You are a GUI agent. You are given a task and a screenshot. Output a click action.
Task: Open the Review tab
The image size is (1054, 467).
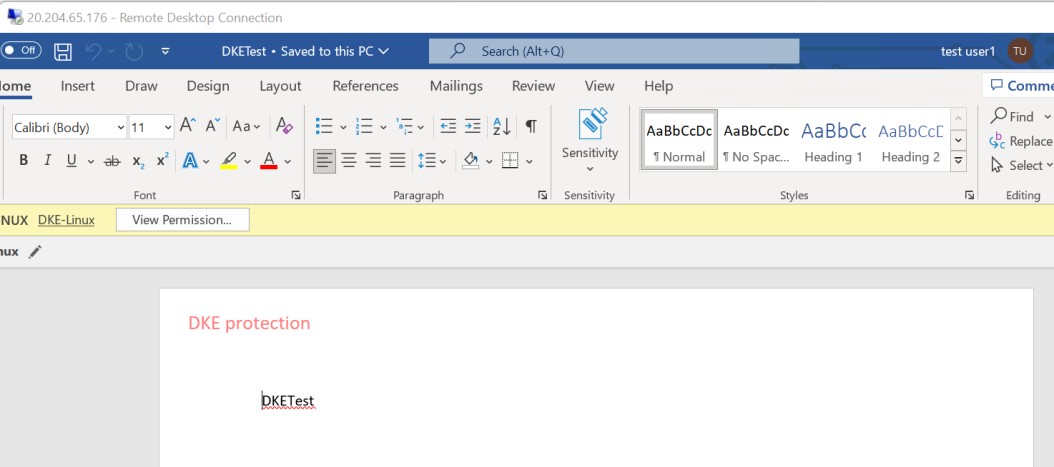(x=533, y=86)
